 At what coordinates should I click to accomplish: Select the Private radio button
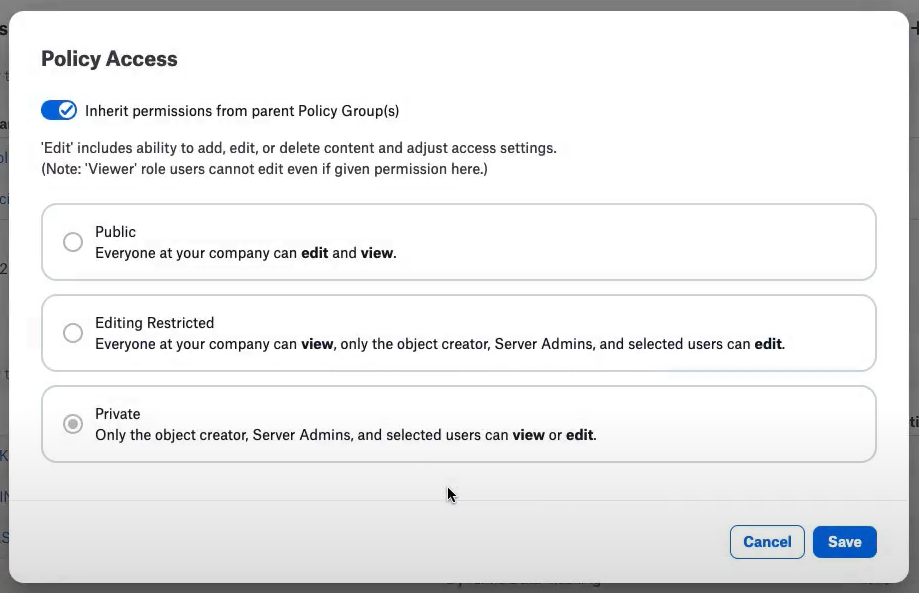click(73, 424)
